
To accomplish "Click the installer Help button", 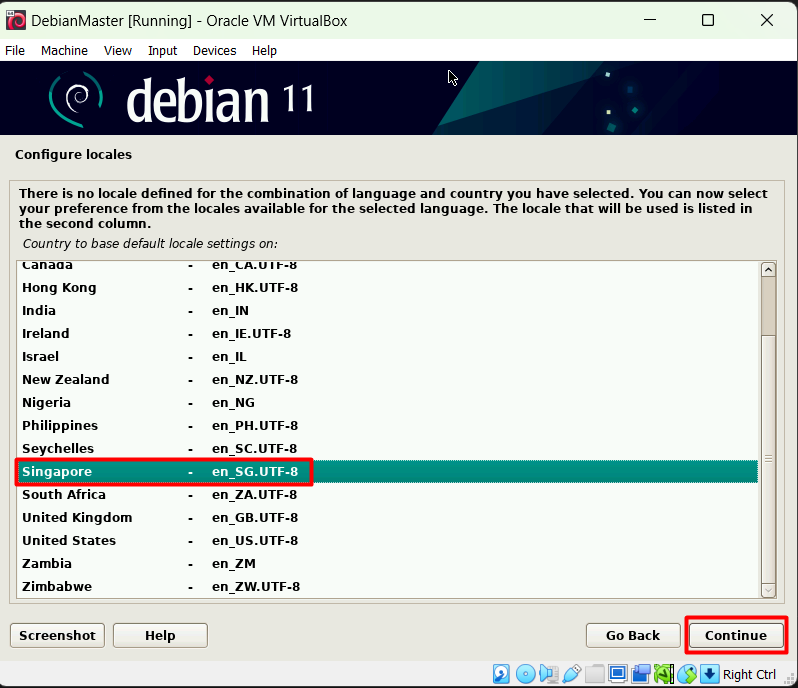I will (x=160, y=636).
